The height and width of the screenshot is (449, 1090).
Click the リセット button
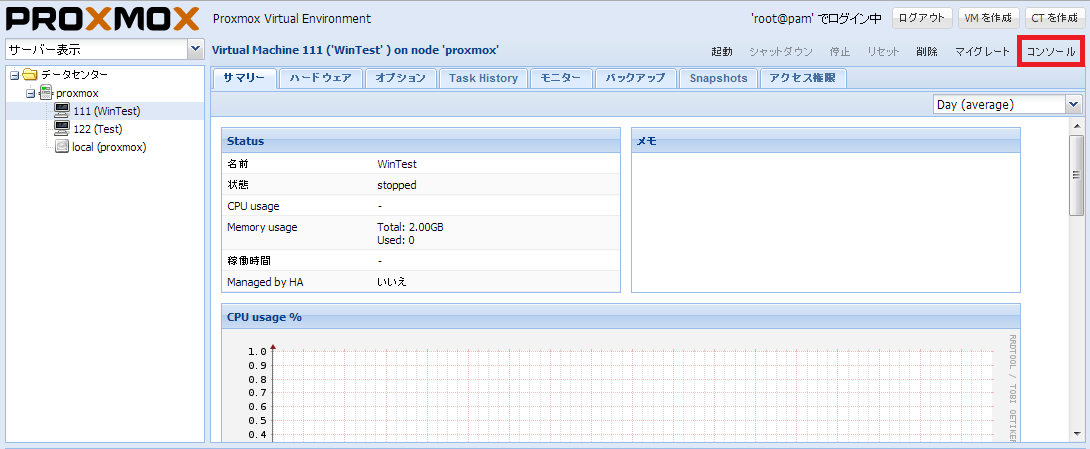click(883, 51)
